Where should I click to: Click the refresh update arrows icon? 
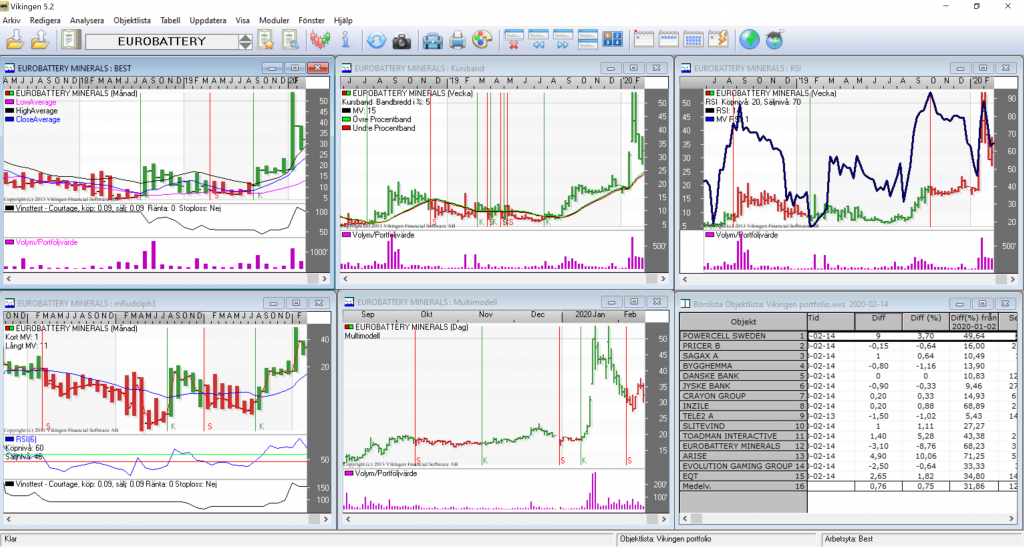pos(376,41)
